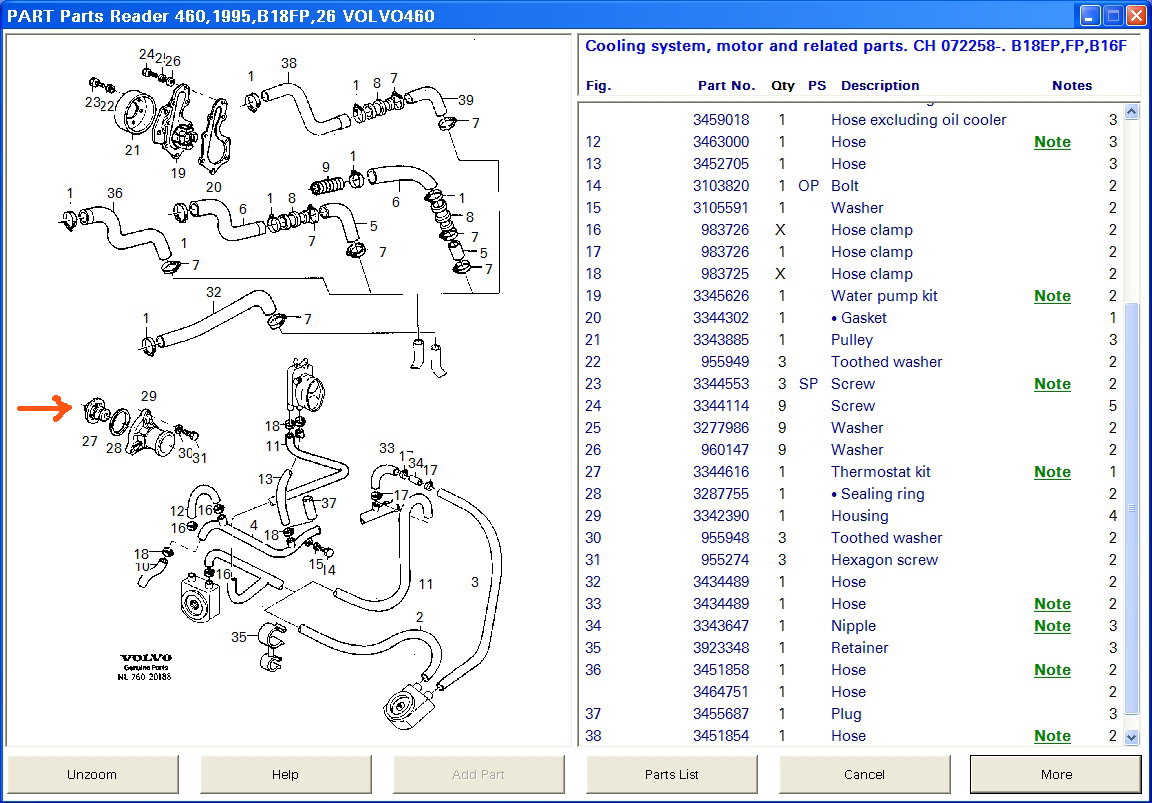Screen dimensions: 1152x803
Task: Select Screw row part 3344114
Action: (852, 406)
